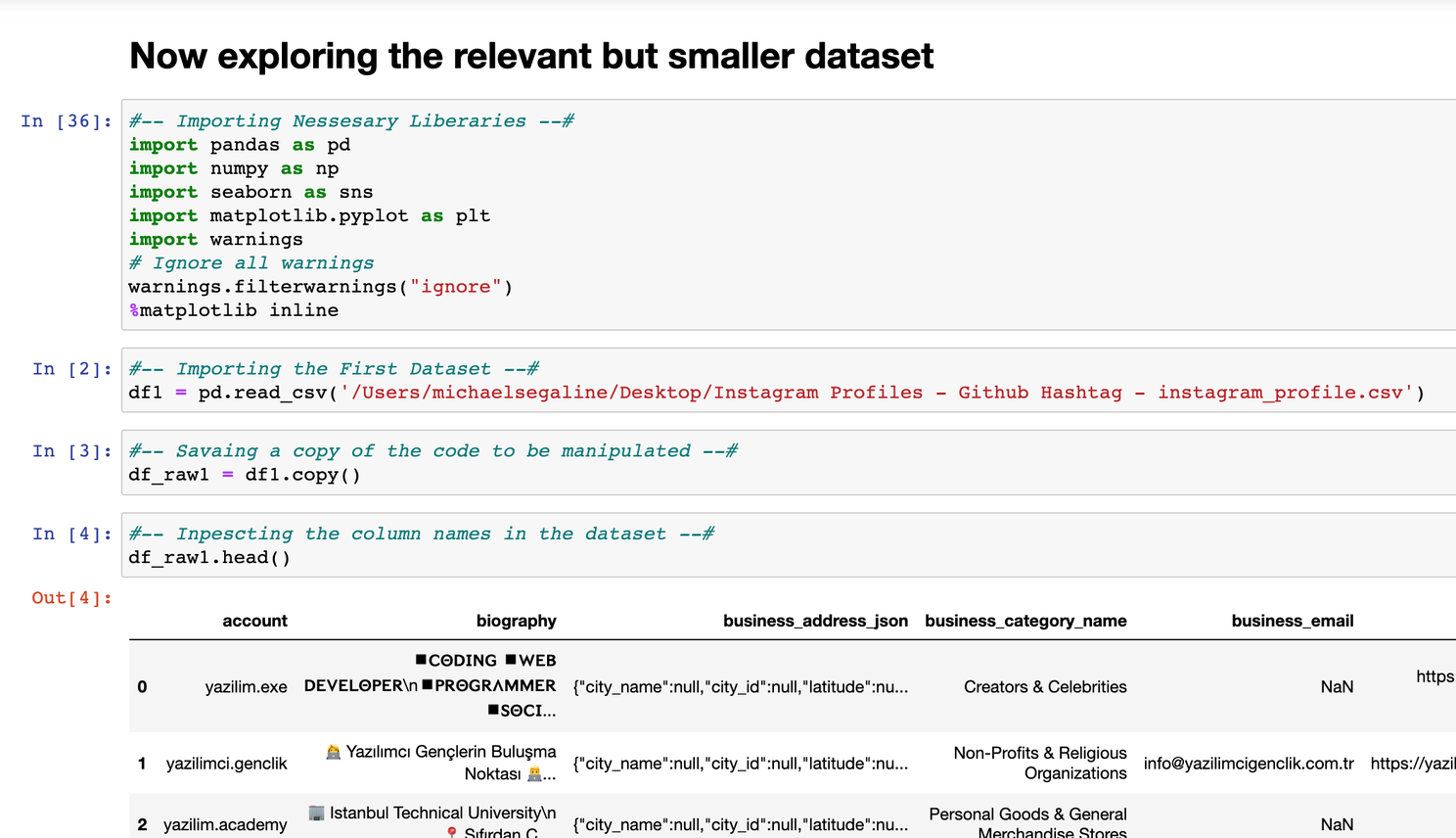Click the 'import pandas as pd' code line
Viewport: 1456px width, 838px height.
pyautogui.click(x=240, y=145)
